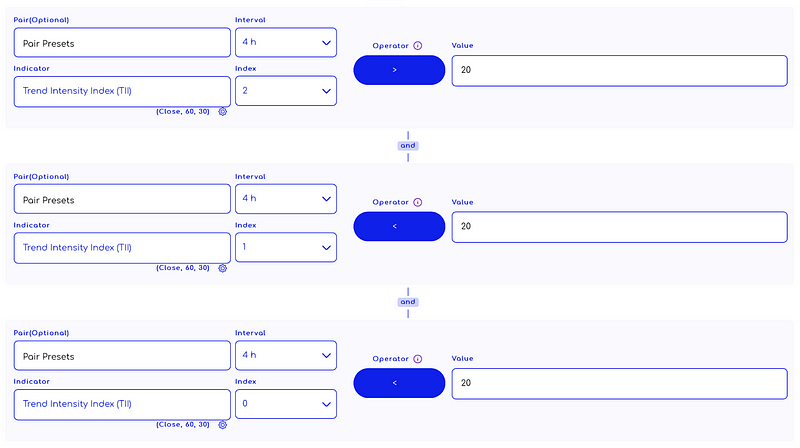The image size is (800, 448).
Task: Click Operator info icon in first condition
Action: coord(417,46)
